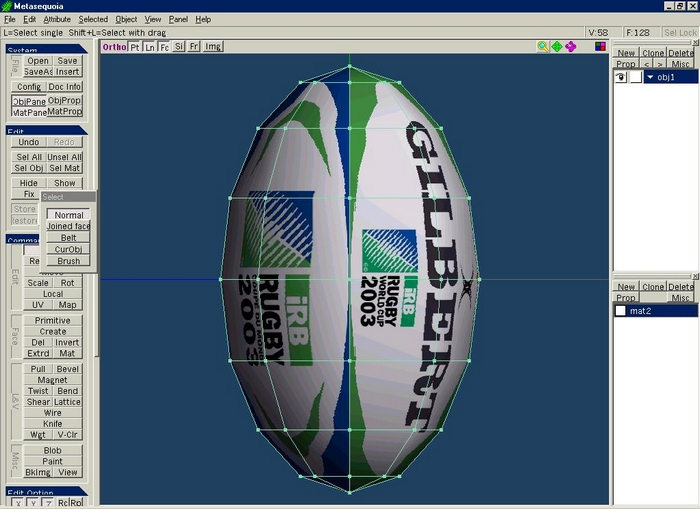The height and width of the screenshot is (509, 700).
Task: Click the green pan view icon
Action: [557, 46]
